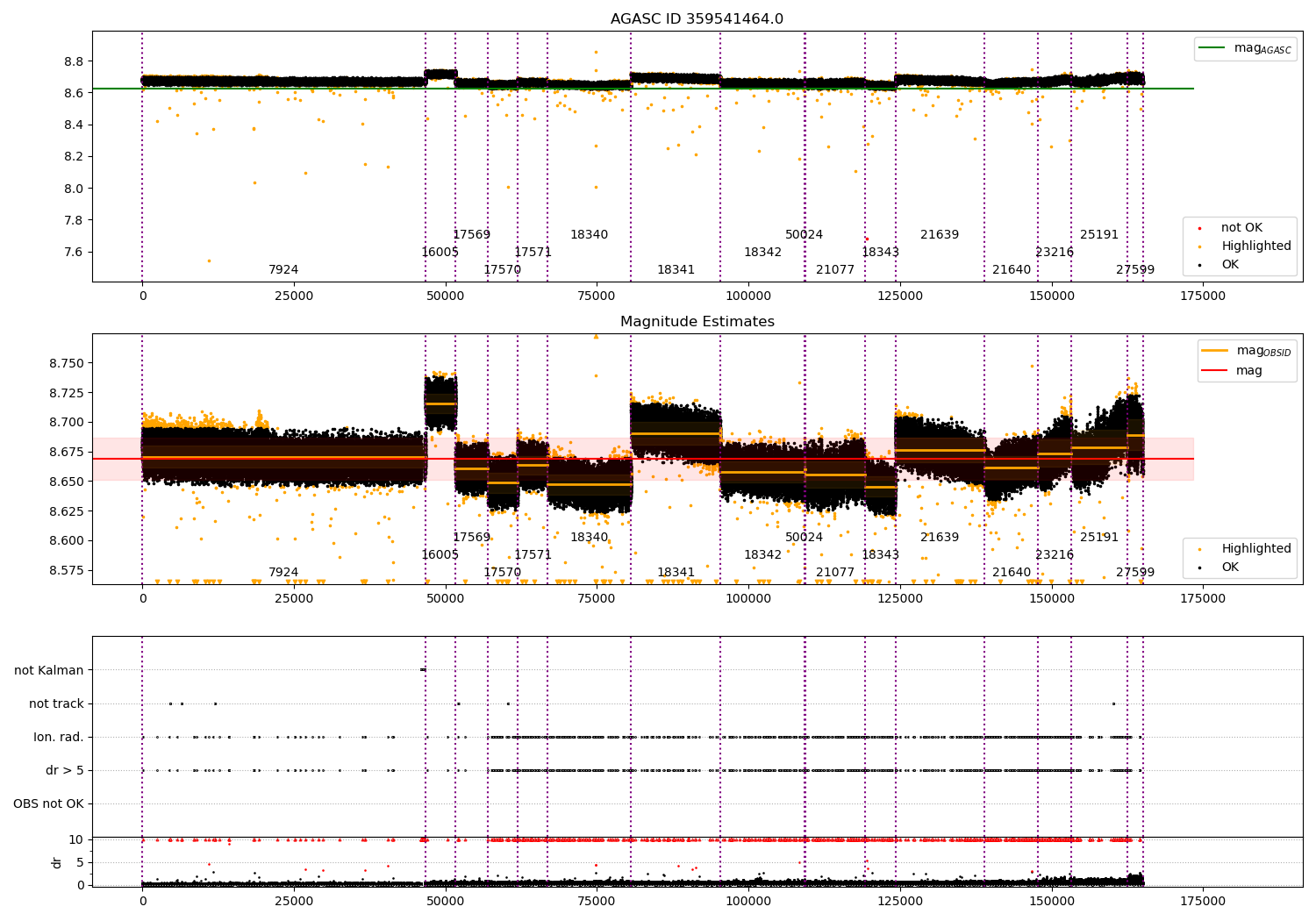Click OBSID label 50024 in the Magnitude Estimates plot

804,538
